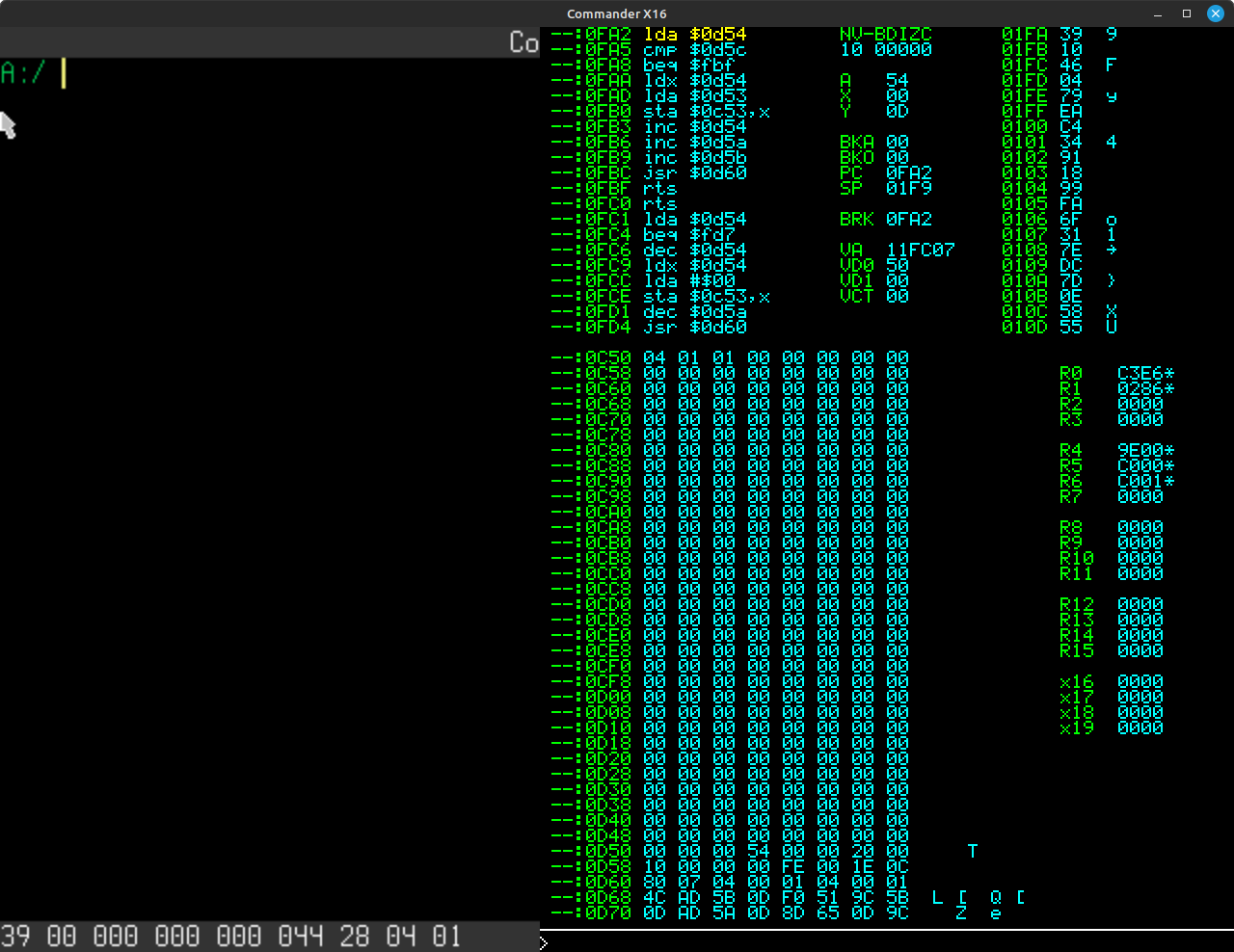Click stack entry 01FF EA

(x=1042, y=112)
